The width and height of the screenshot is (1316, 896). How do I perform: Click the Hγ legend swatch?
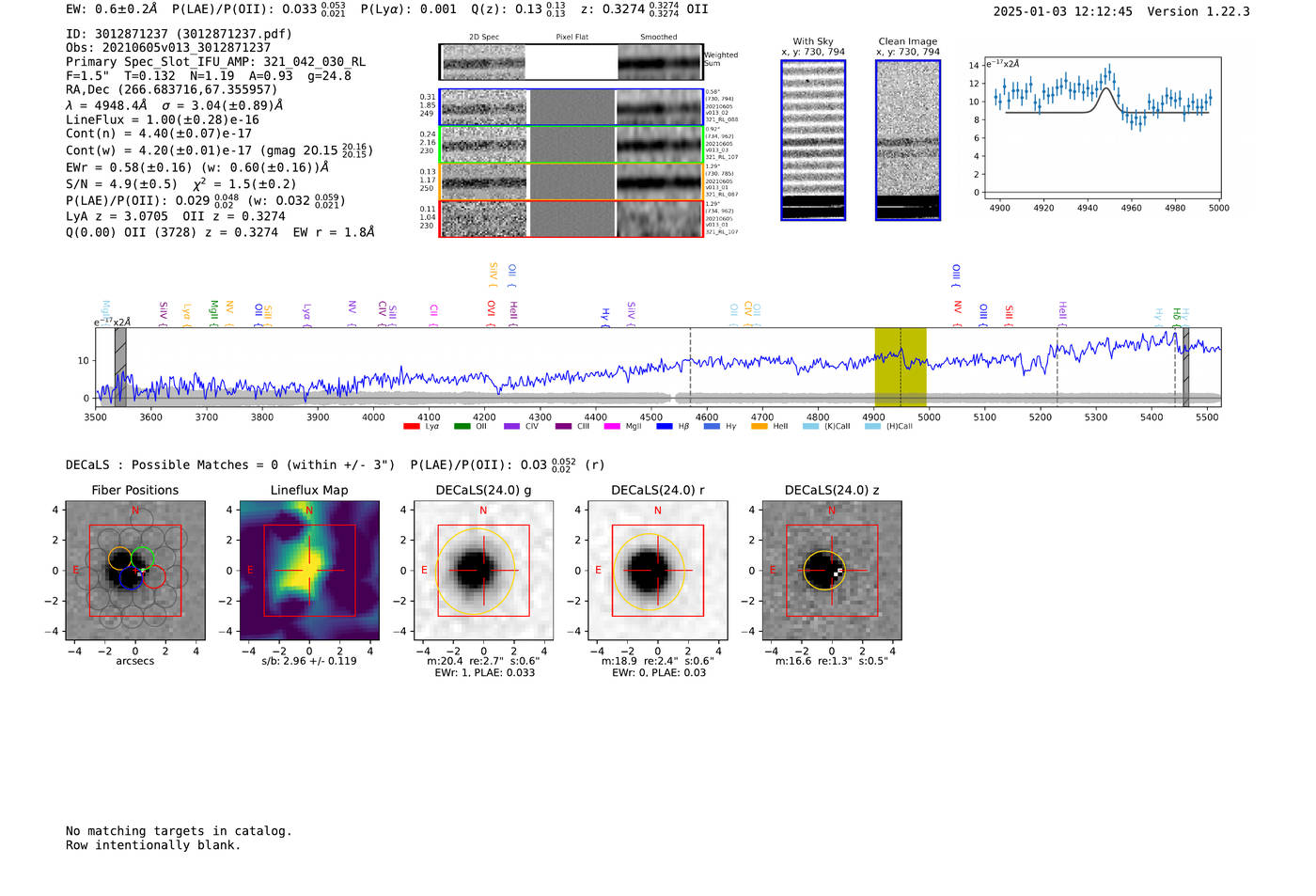coord(712,427)
